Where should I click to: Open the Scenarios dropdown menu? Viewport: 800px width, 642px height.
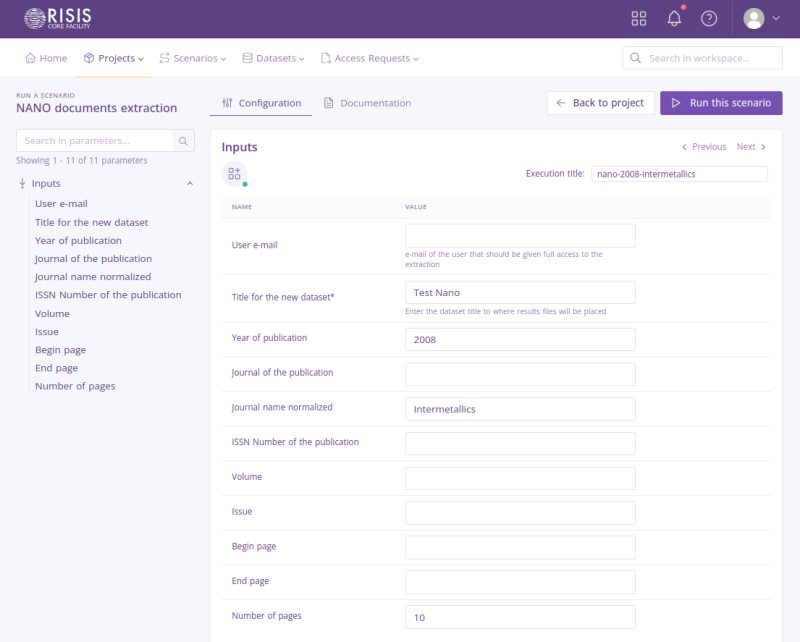point(192,58)
